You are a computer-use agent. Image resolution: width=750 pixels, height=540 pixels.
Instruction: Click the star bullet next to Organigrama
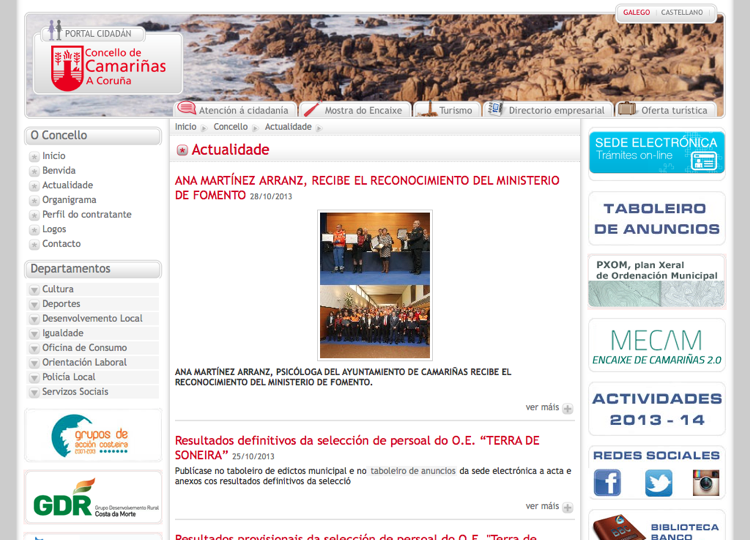pyautogui.click(x=34, y=200)
